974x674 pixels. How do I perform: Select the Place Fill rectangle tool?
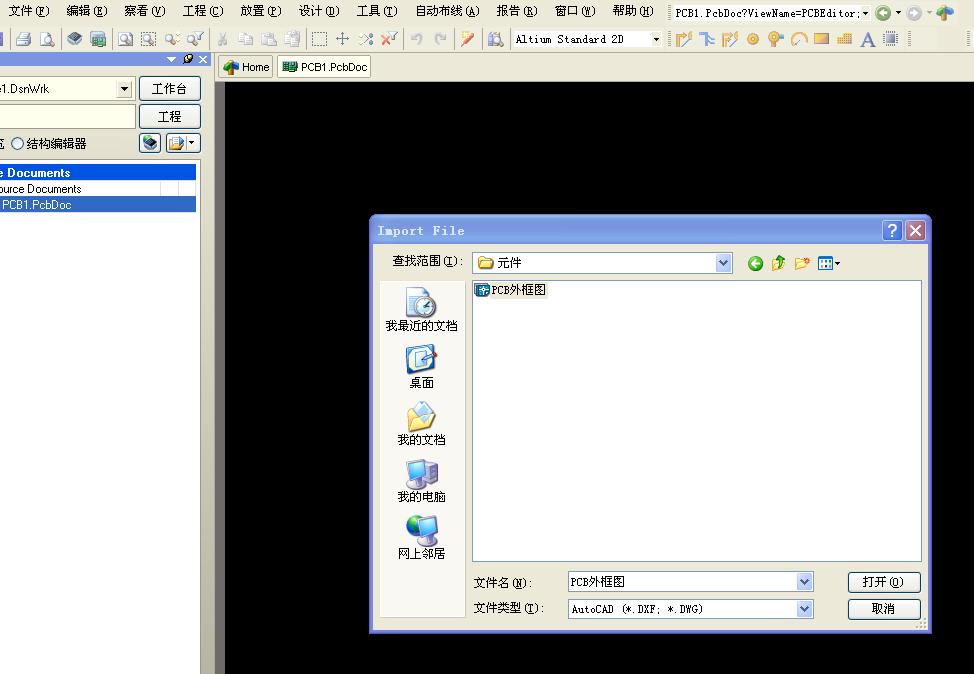(821, 39)
